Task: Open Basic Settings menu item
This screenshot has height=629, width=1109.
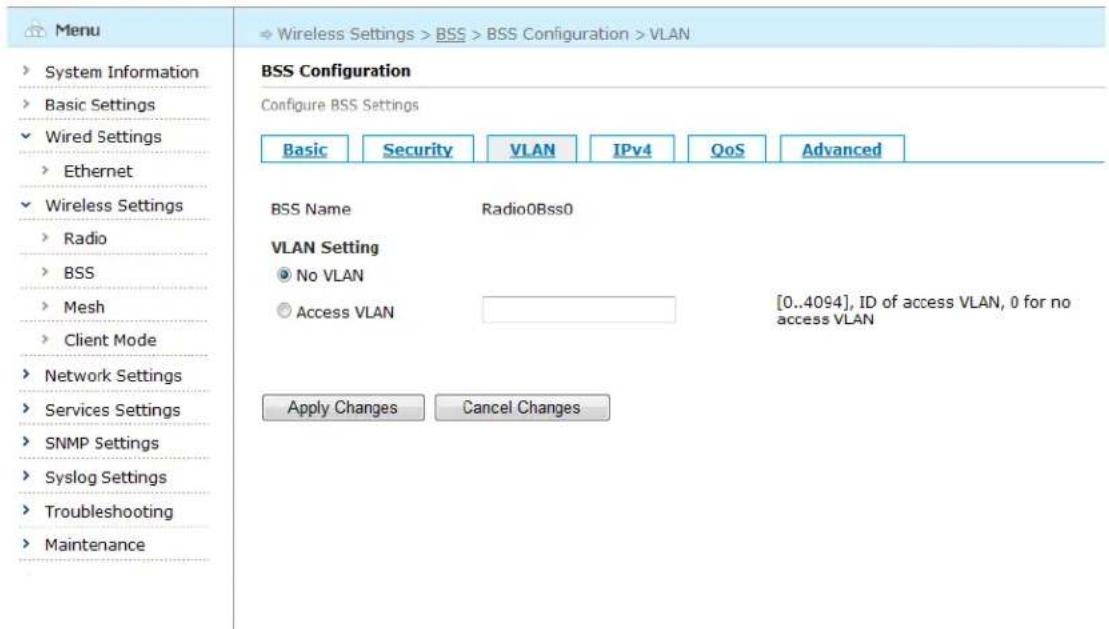Action: pyautogui.click(x=100, y=105)
